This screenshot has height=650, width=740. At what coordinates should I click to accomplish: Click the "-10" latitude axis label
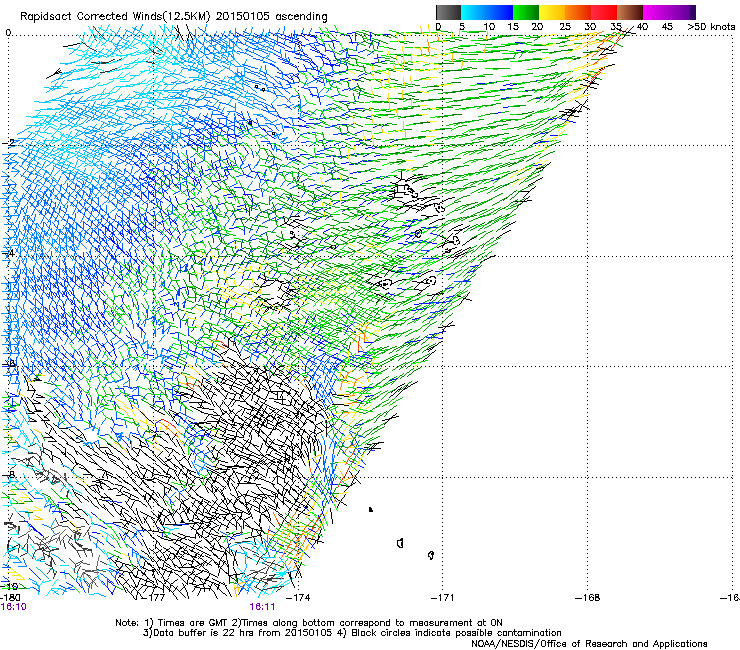pos(9,587)
